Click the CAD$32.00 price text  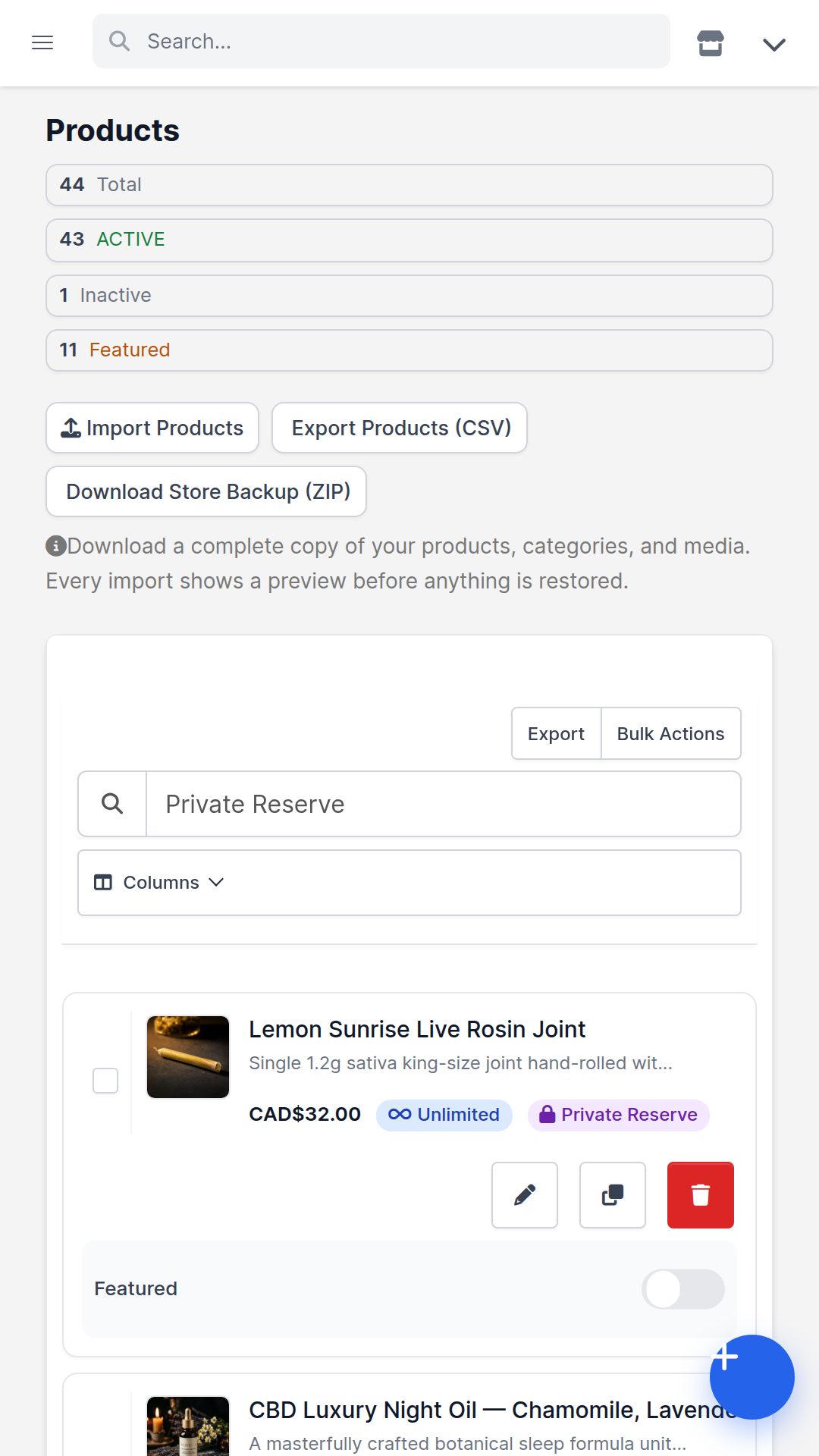point(305,1115)
